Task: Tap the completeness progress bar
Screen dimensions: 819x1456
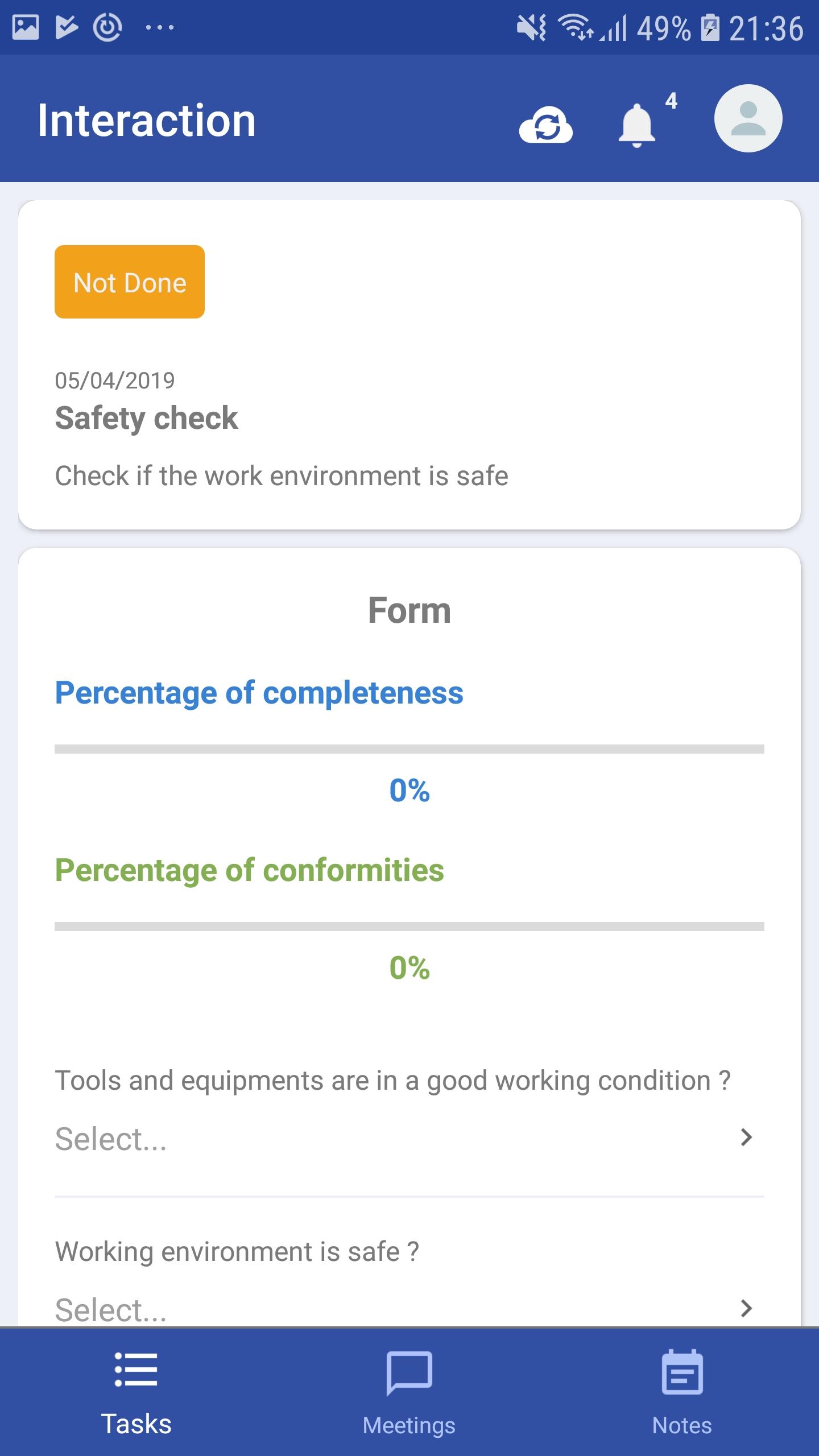Action: click(409, 749)
